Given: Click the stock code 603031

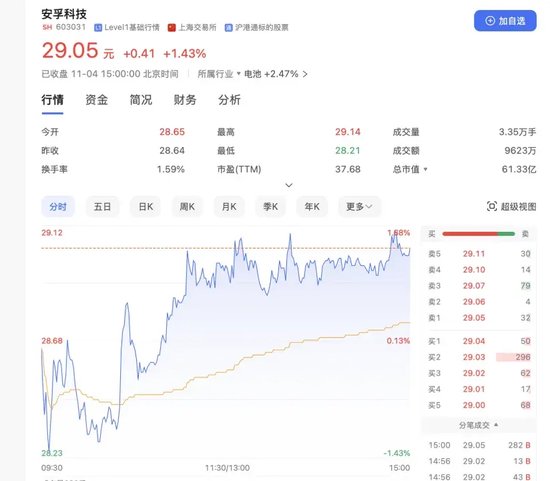Looking at the screenshot, I should 71,27.
